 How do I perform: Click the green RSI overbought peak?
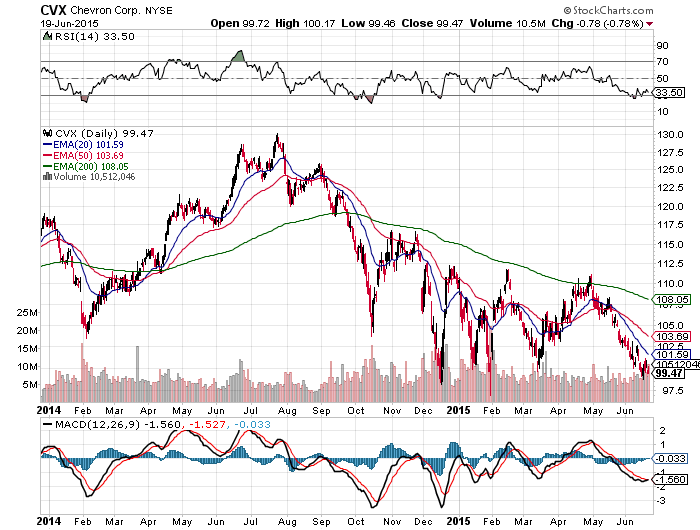pyautogui.click(x=239, y=56)
